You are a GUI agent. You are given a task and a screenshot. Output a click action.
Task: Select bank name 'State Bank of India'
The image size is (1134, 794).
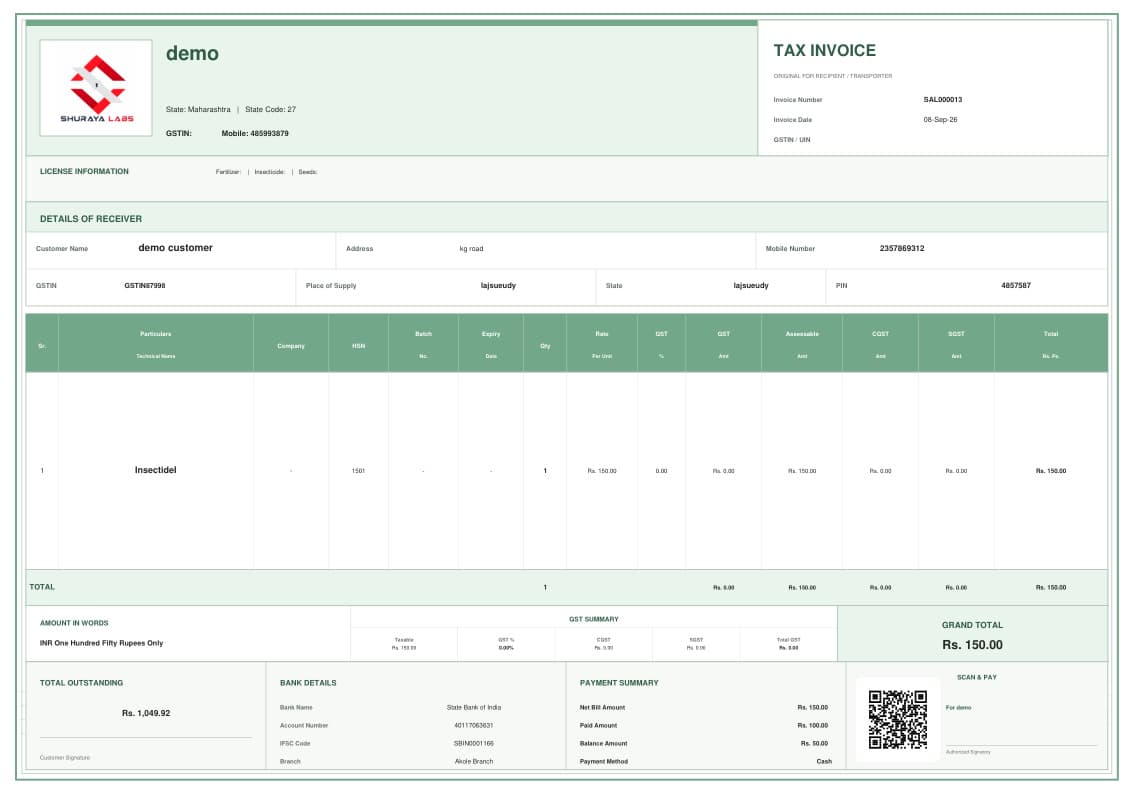click(474, 707)
